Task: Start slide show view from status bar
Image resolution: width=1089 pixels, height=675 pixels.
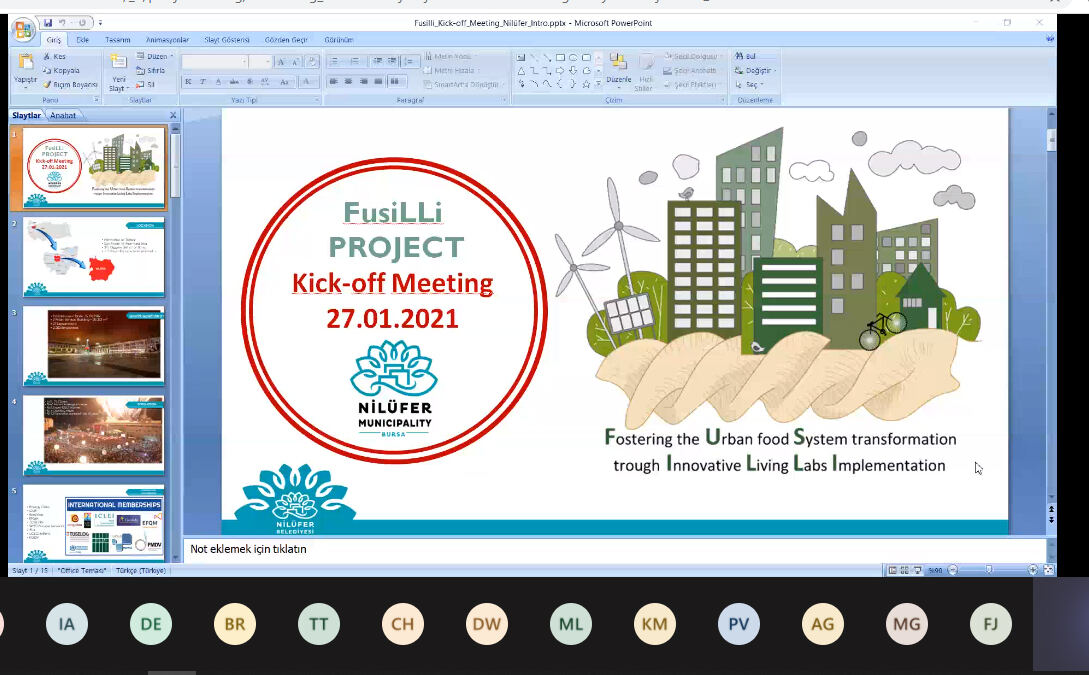Action: point(917,570)
